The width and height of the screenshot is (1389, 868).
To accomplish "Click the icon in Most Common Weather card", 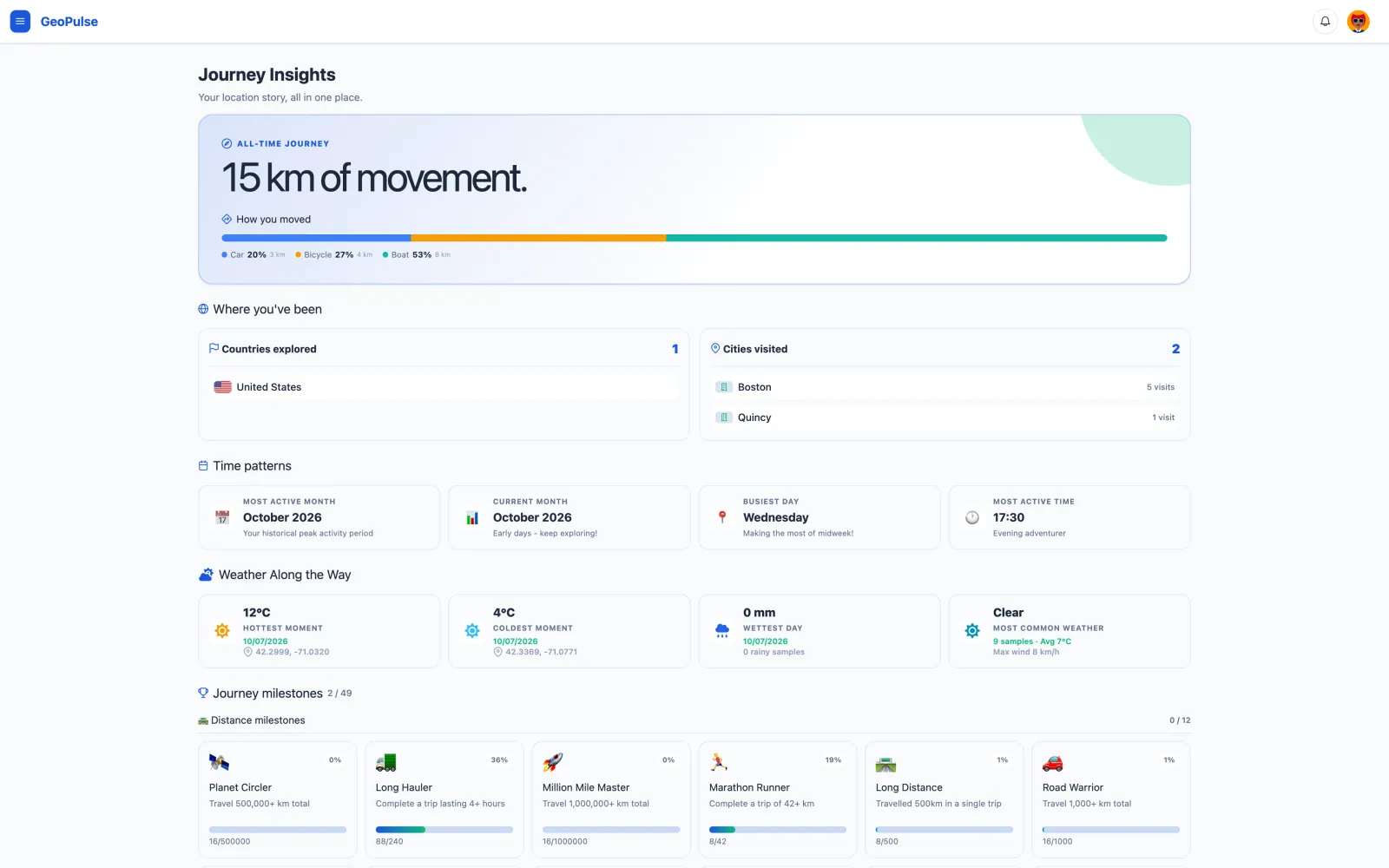I will point(972,631).
